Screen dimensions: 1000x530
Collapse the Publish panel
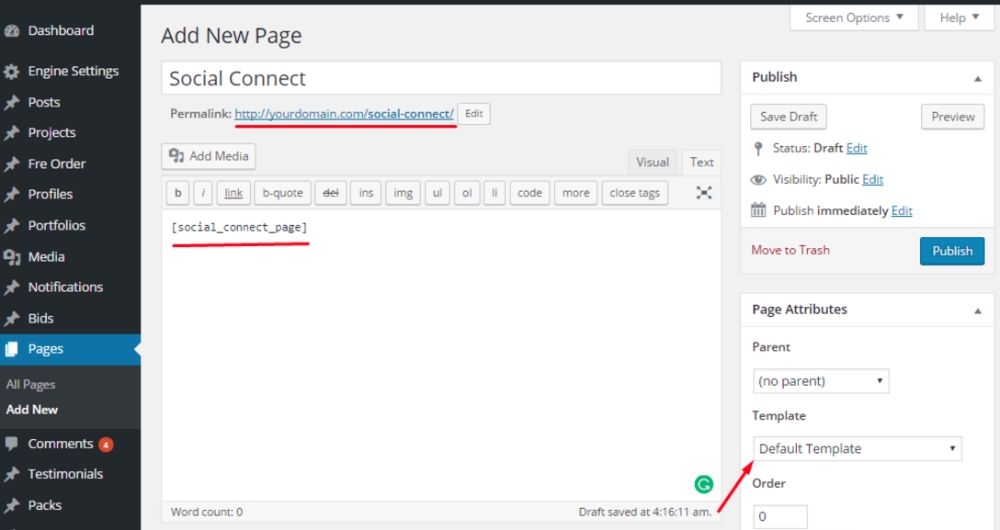[x=976, y=77]
